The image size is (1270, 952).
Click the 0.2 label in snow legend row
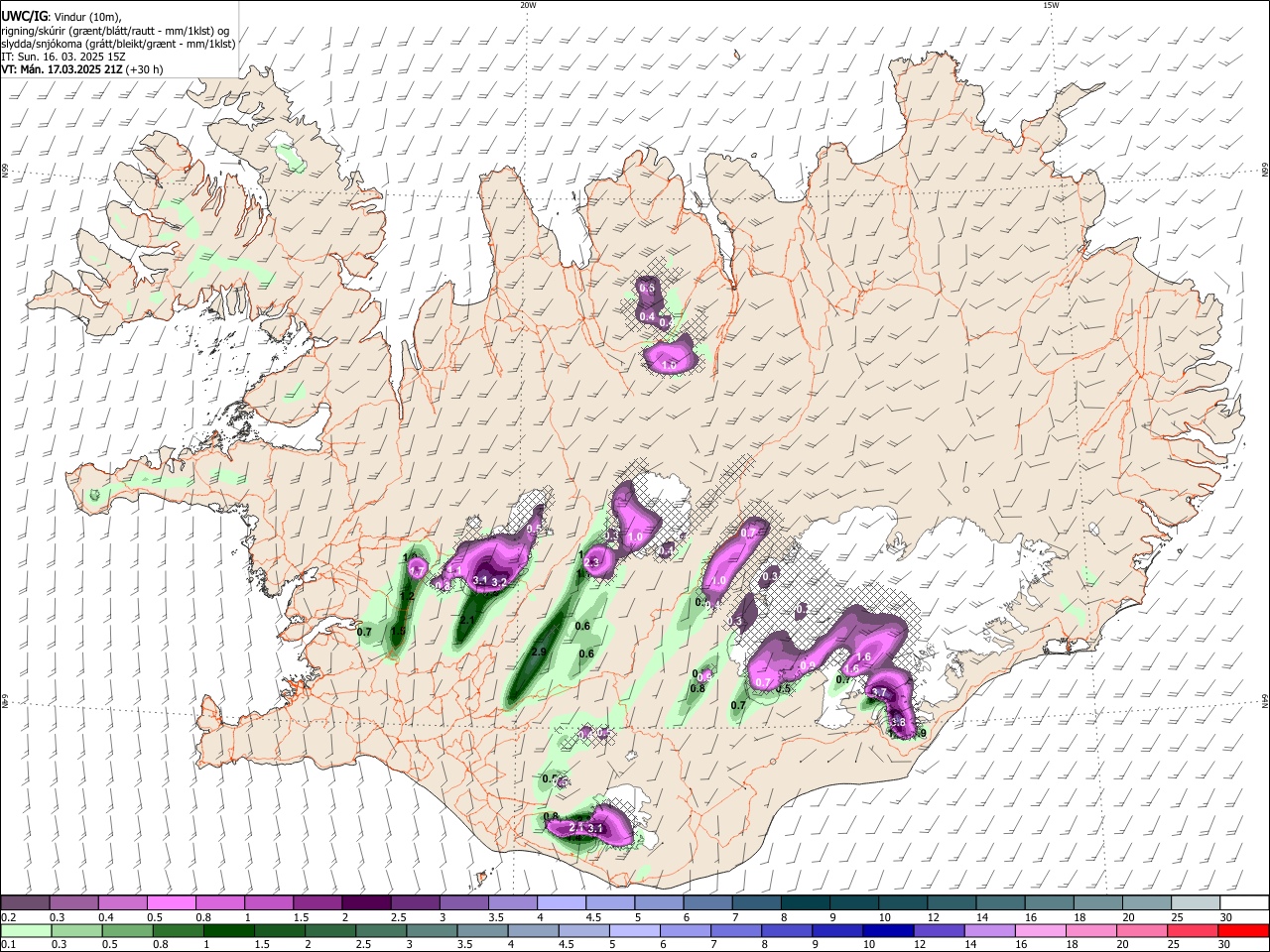tap(8, 917)
